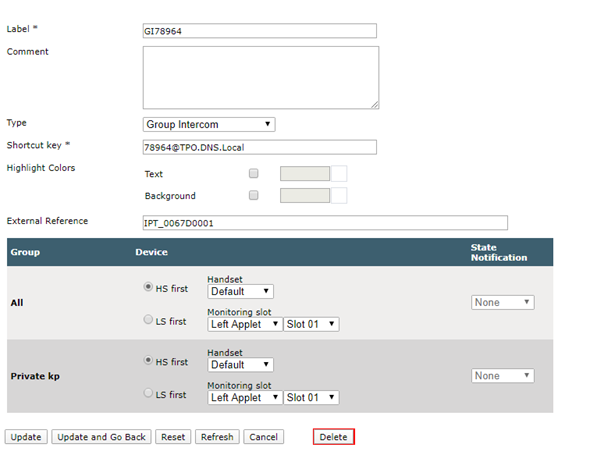597x462 pixels.
Task: Click the Reset button
Action: (173, 437)
